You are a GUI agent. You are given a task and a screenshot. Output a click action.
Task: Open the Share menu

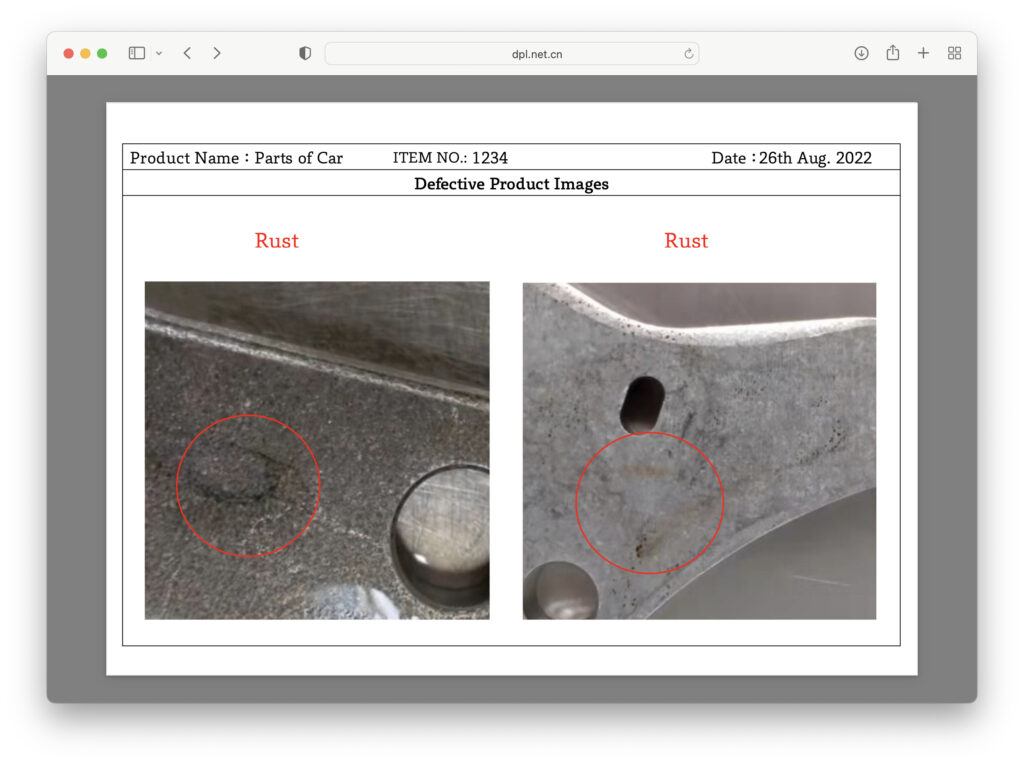click(892, 53)
